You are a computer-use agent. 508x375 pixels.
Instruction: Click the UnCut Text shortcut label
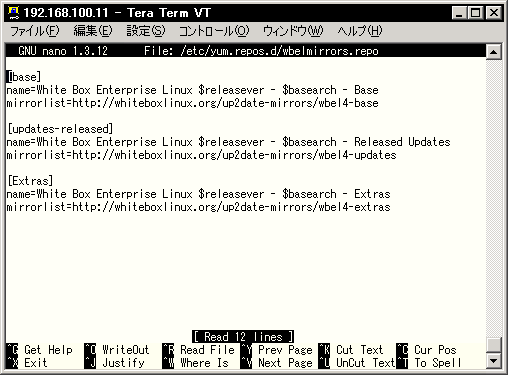point(366,363)
